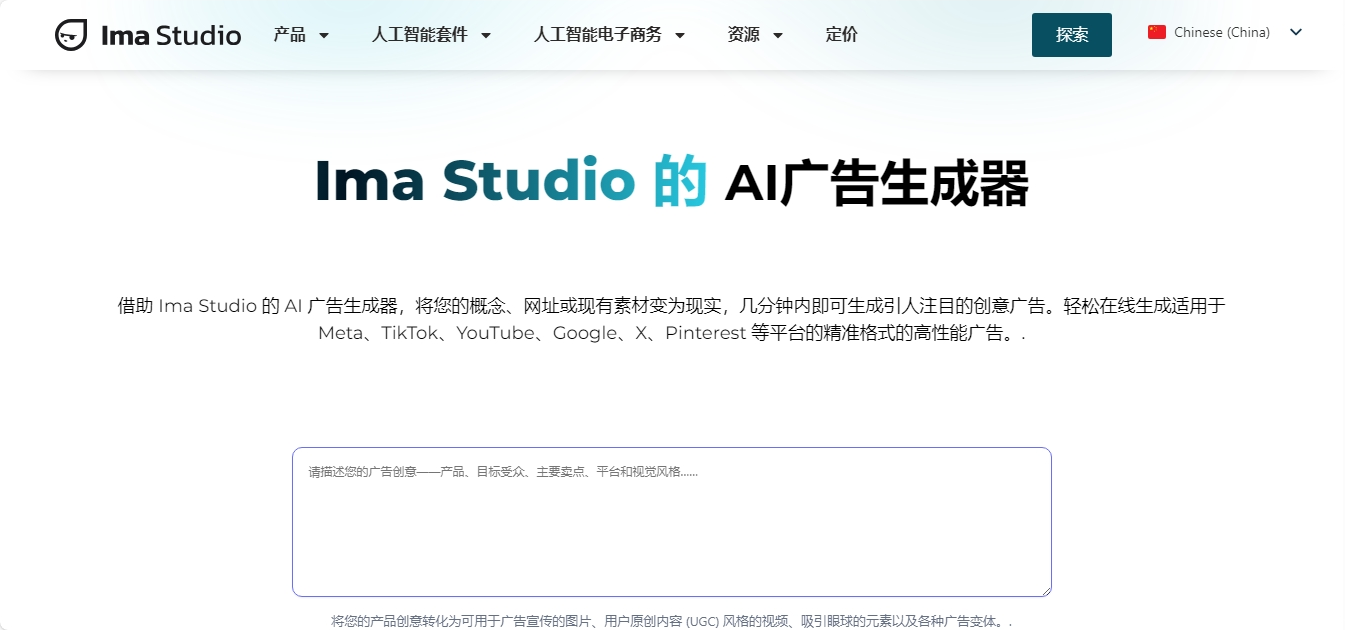1345x630 pixels.
Task: Click the caption beginning 将您的产品创意转化
Action: pyautogui.click(x=672, y=621)
